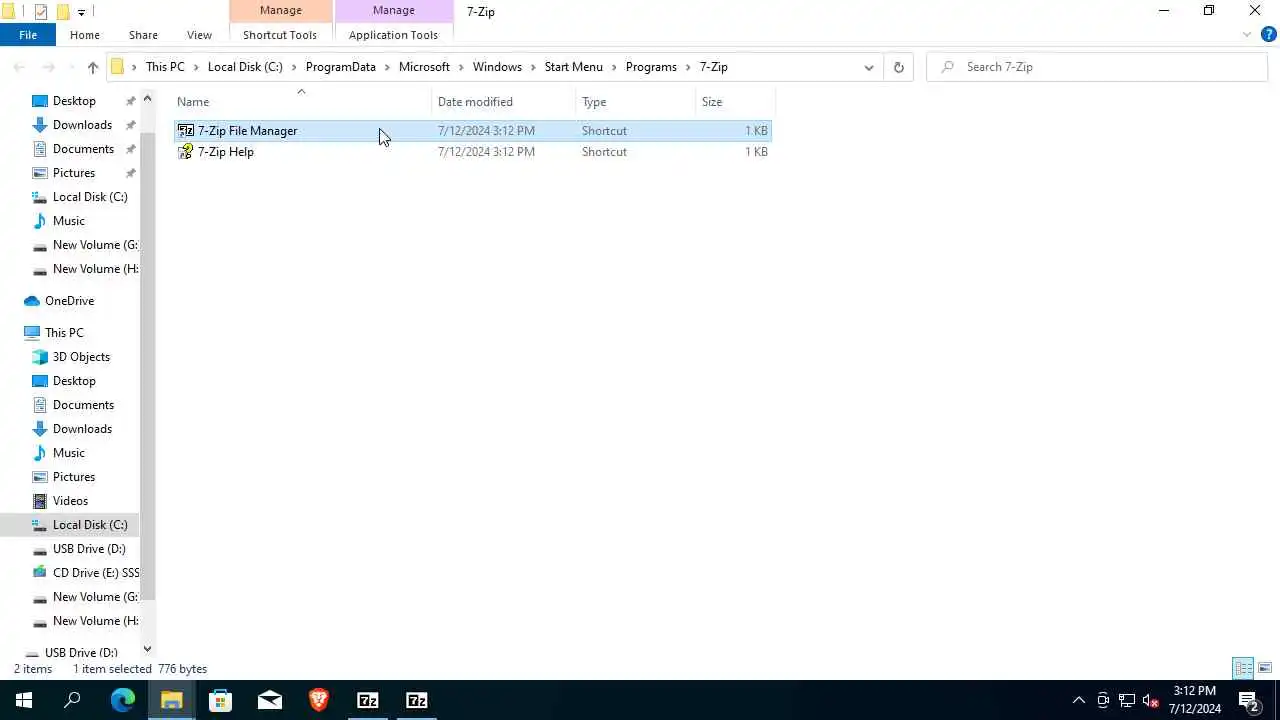Open notification center icon

[1248, 700]
